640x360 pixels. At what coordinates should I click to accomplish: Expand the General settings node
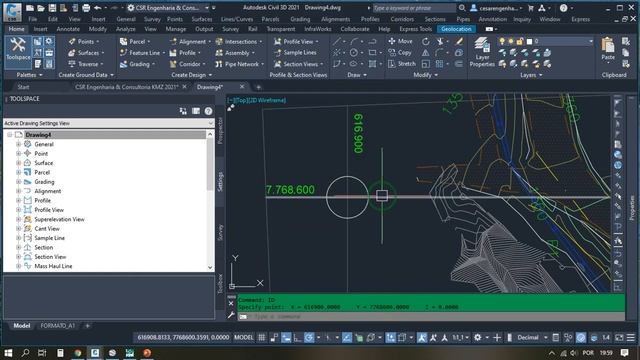[18, 144]
